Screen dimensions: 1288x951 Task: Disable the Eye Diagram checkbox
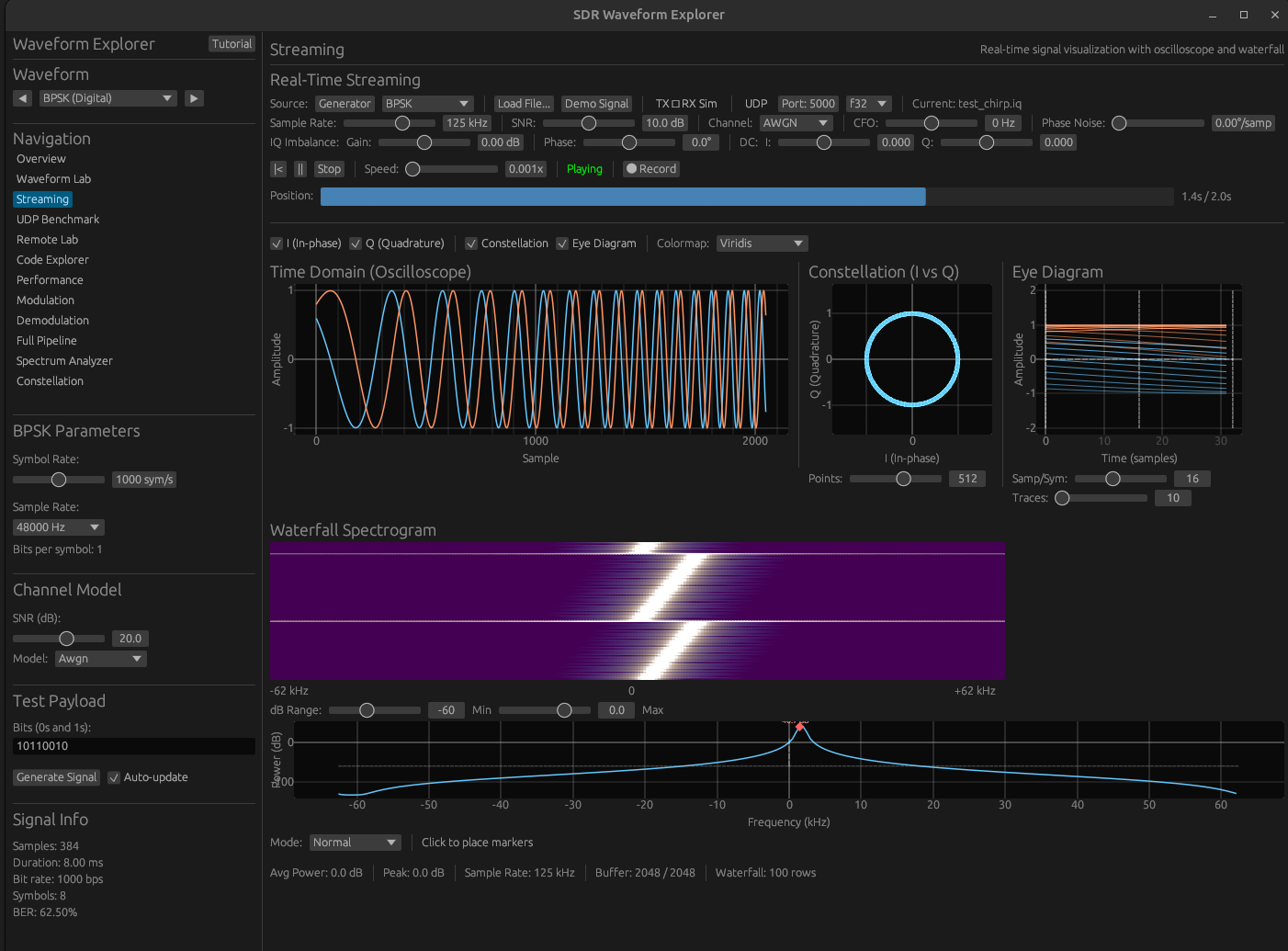click(562, 243)
